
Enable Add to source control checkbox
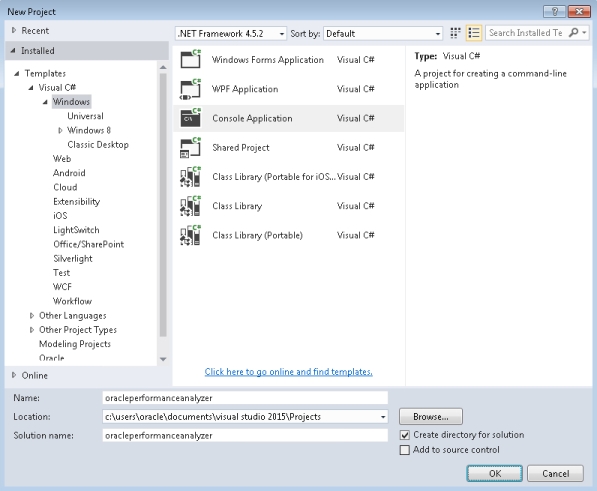coord(405,450)
